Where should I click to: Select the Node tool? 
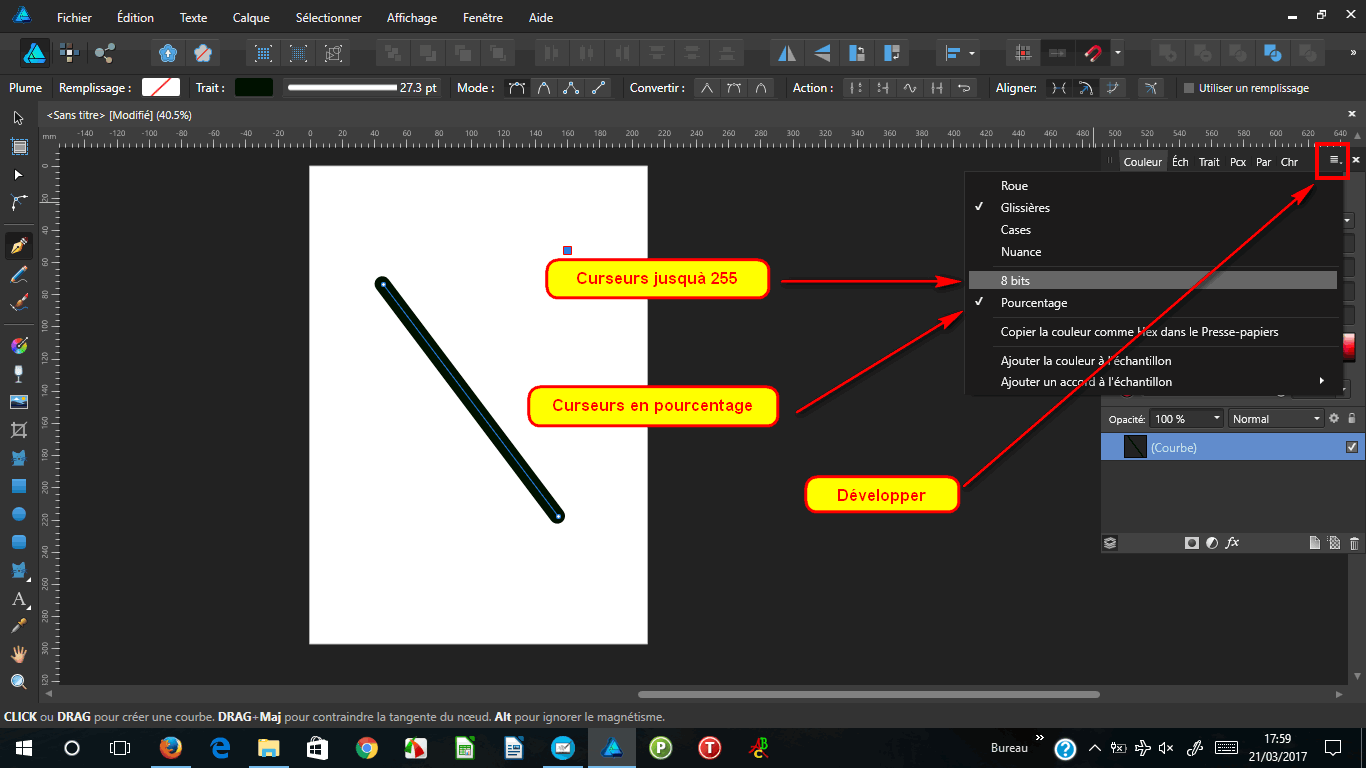click(x=18, y=174)
